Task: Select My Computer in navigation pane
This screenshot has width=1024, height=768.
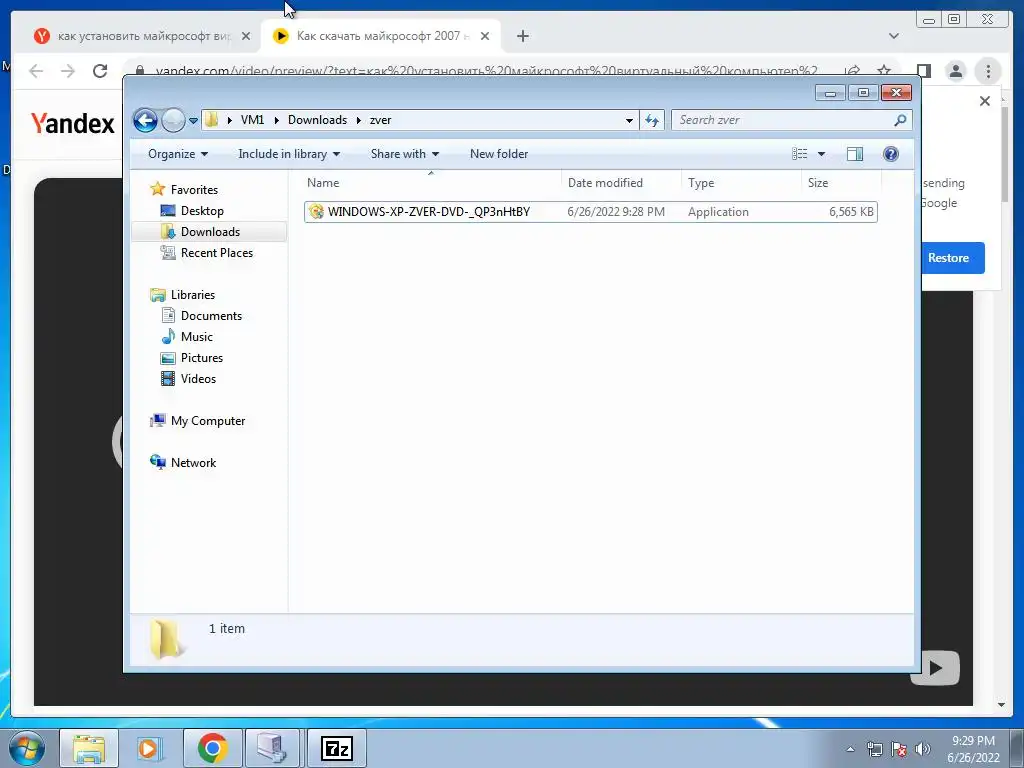Action: tap(208, 421)
